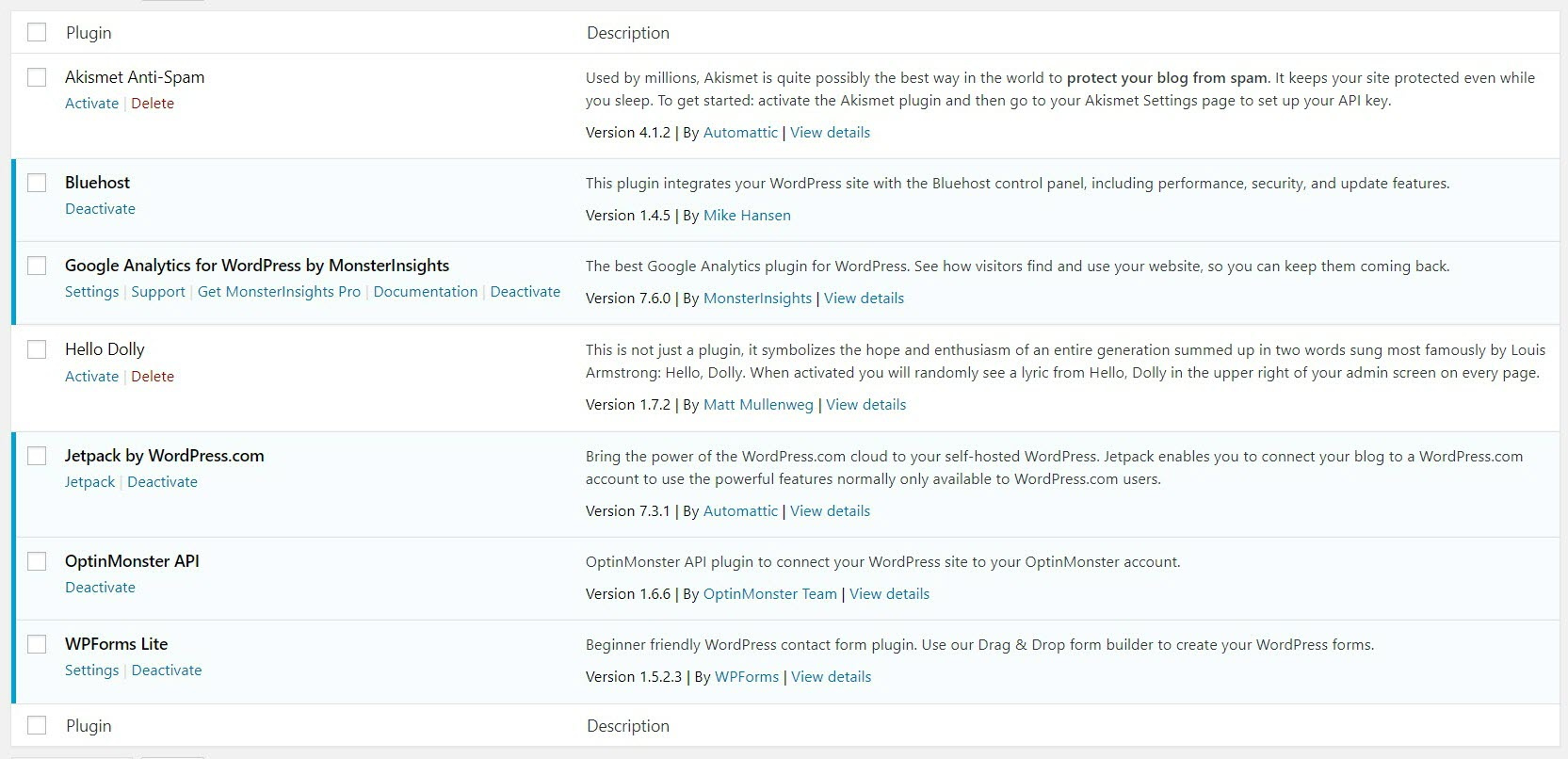View details for Hello Dolly
Screen dimensions: 1568x759
pos(865,405)
